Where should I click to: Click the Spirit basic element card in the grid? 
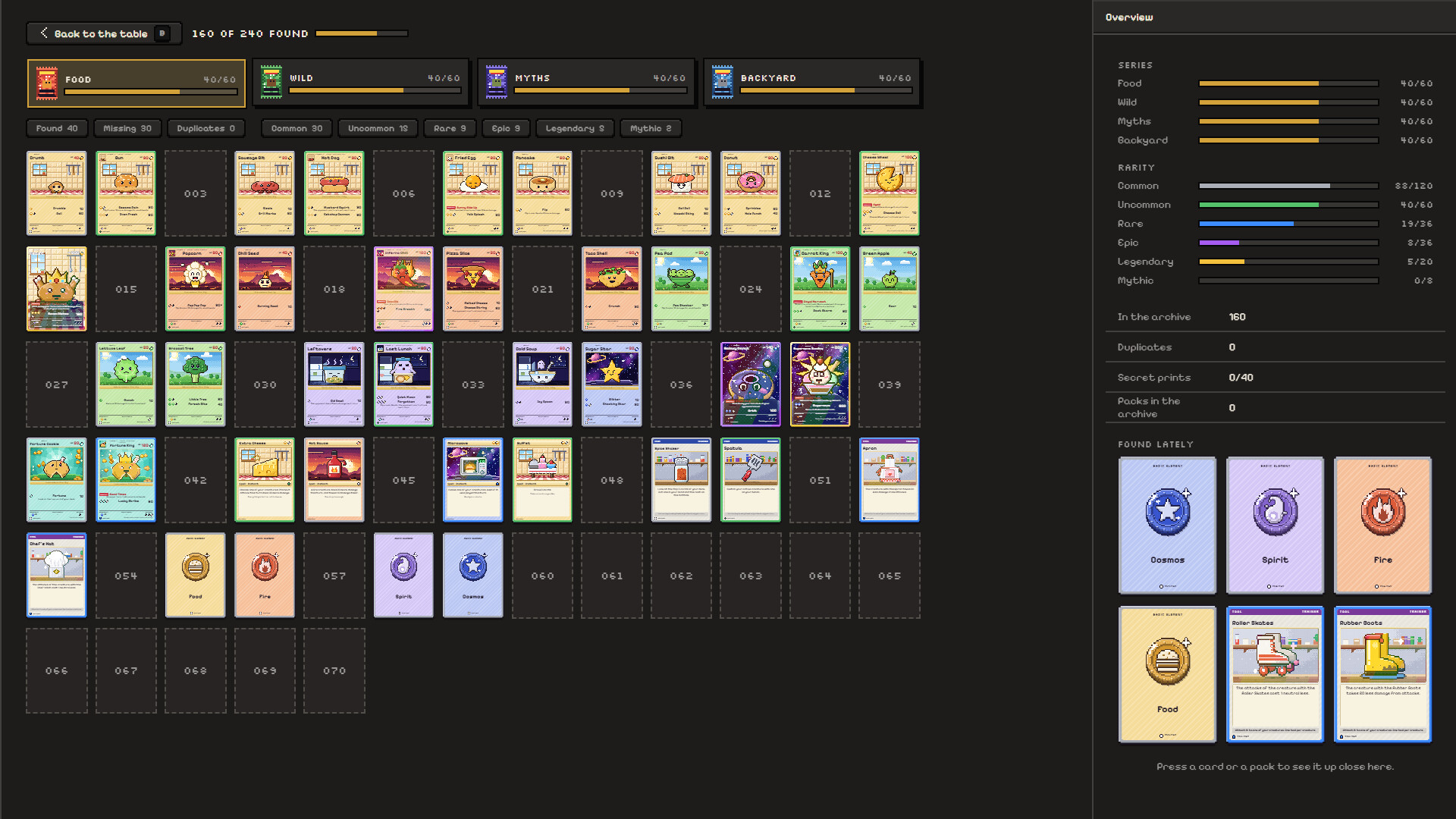tap(403, 575)
